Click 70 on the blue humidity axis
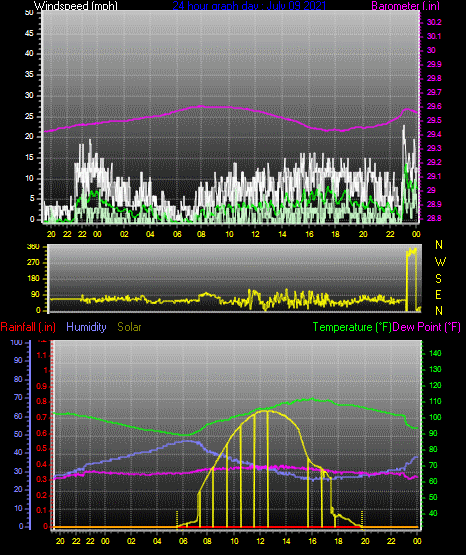Image resolution: width=466 pixels, height=555 pixels. (x=18, y=398)
